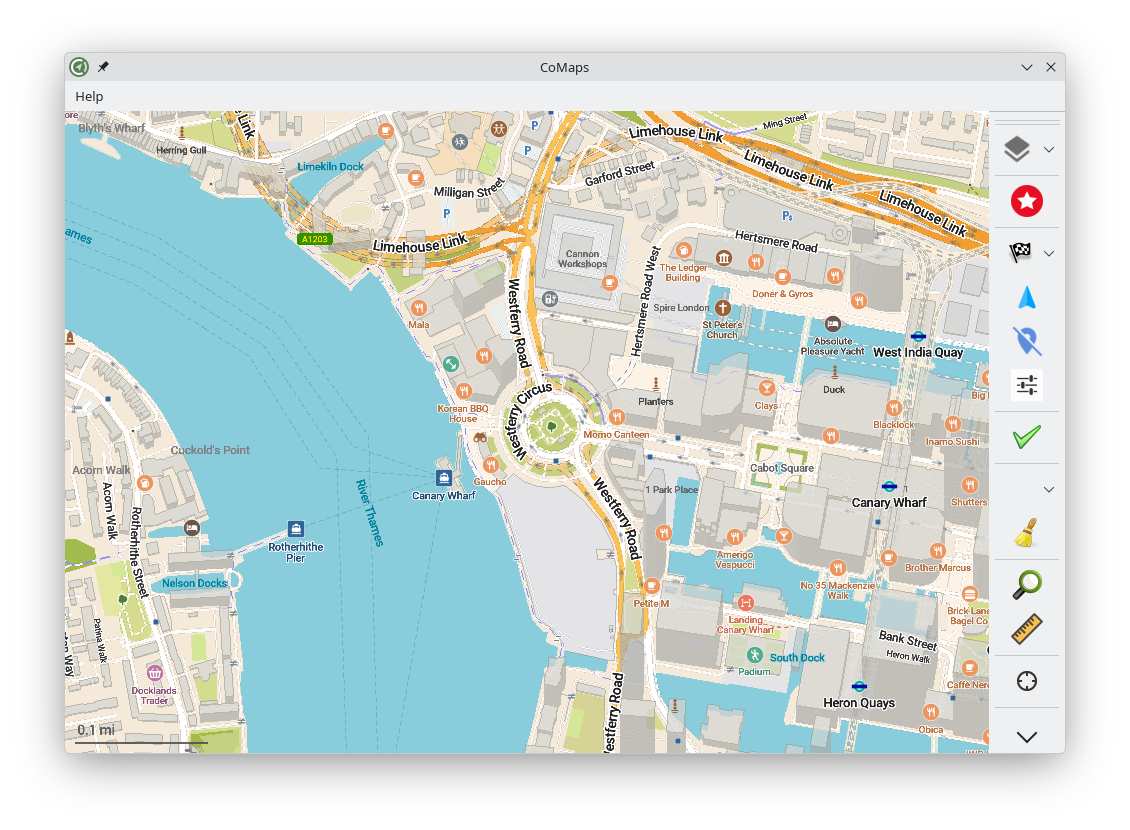Click the my position crosshair icon
Image resolution: width=1130 pixels, height=830 pixels.
coord(1027,681)
